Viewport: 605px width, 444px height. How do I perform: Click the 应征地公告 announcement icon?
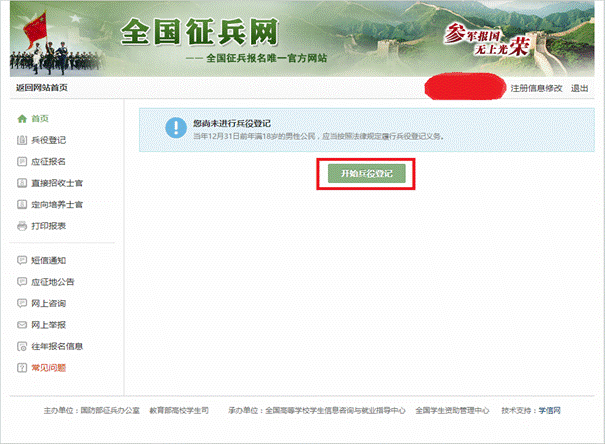pos(22,282)
